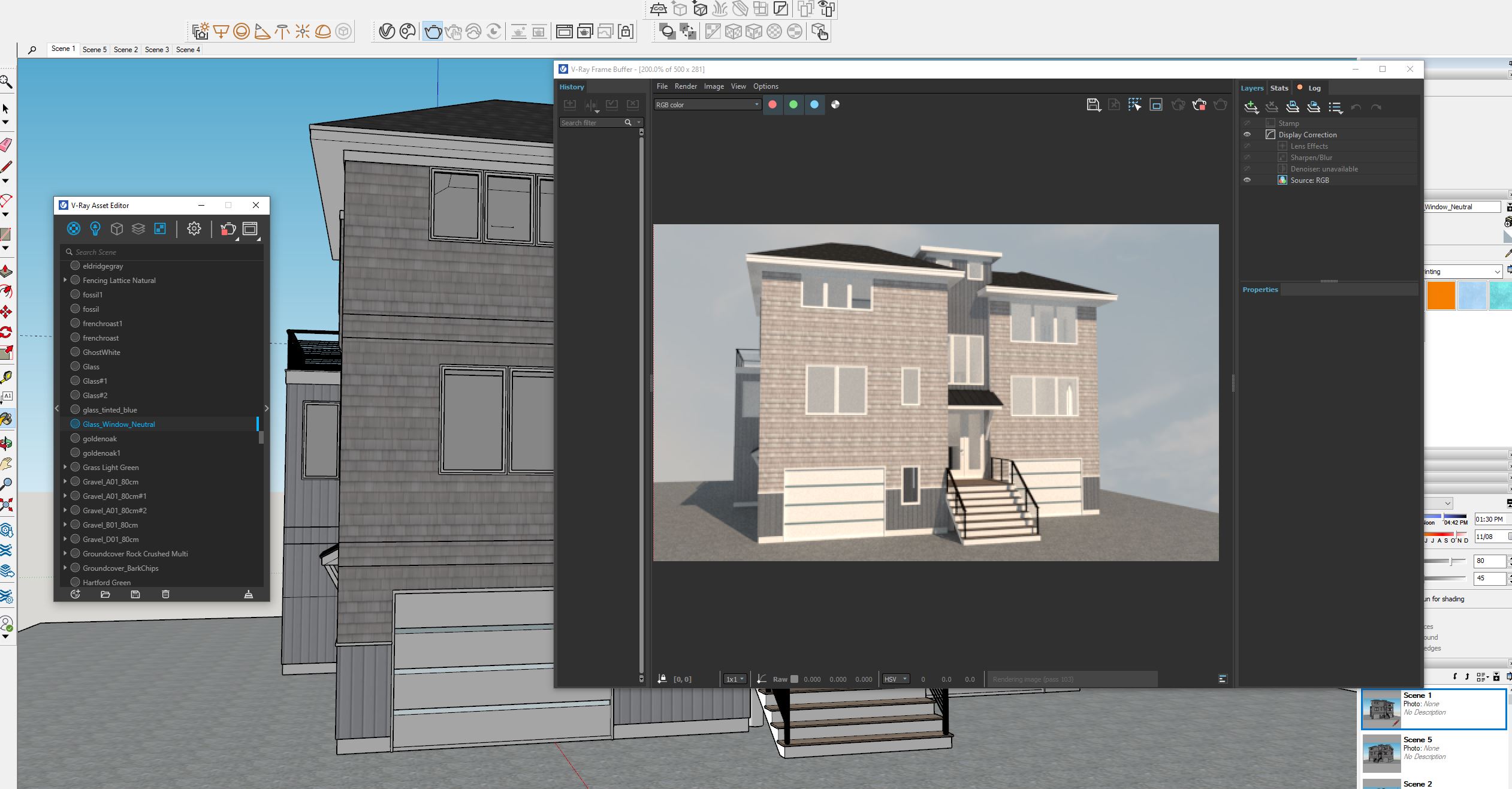Expand Grass Light Green material
The width and height of the screenshot is (1512, 789).
pyautogui.click(x=65, y=467)
